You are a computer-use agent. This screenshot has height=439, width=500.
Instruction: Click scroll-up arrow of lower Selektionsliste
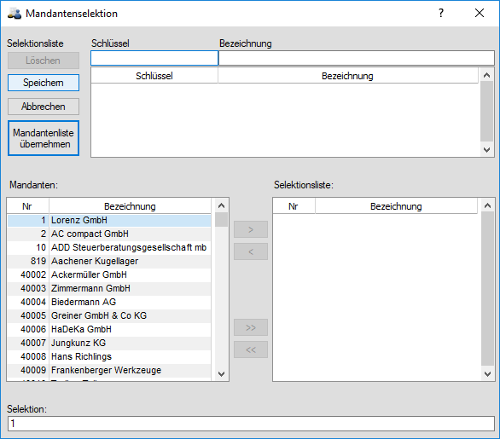point(487,206)
